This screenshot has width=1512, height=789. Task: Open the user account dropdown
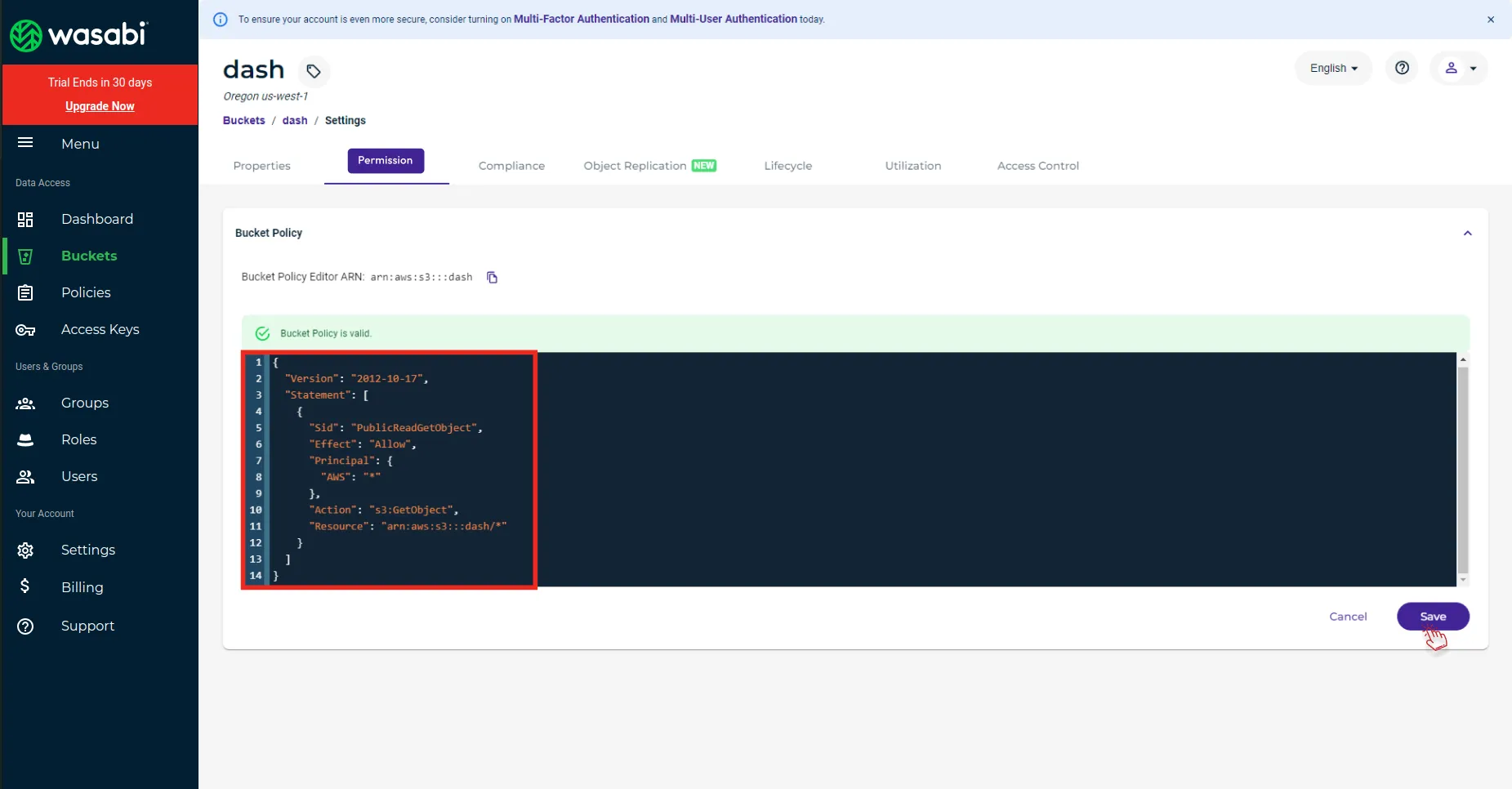coord(1460,69)
